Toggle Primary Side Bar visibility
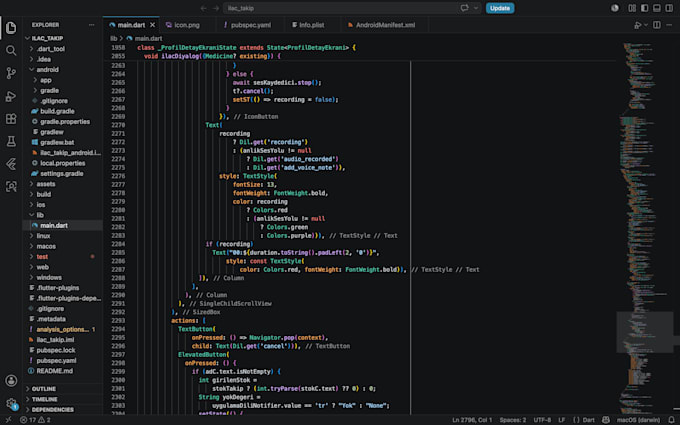Image resolution: width=680 pixels, height=425 pixels. [644, 8]
